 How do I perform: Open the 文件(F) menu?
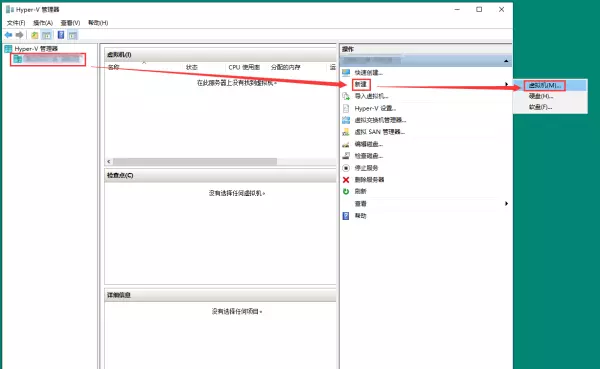[x=16, y=23]
